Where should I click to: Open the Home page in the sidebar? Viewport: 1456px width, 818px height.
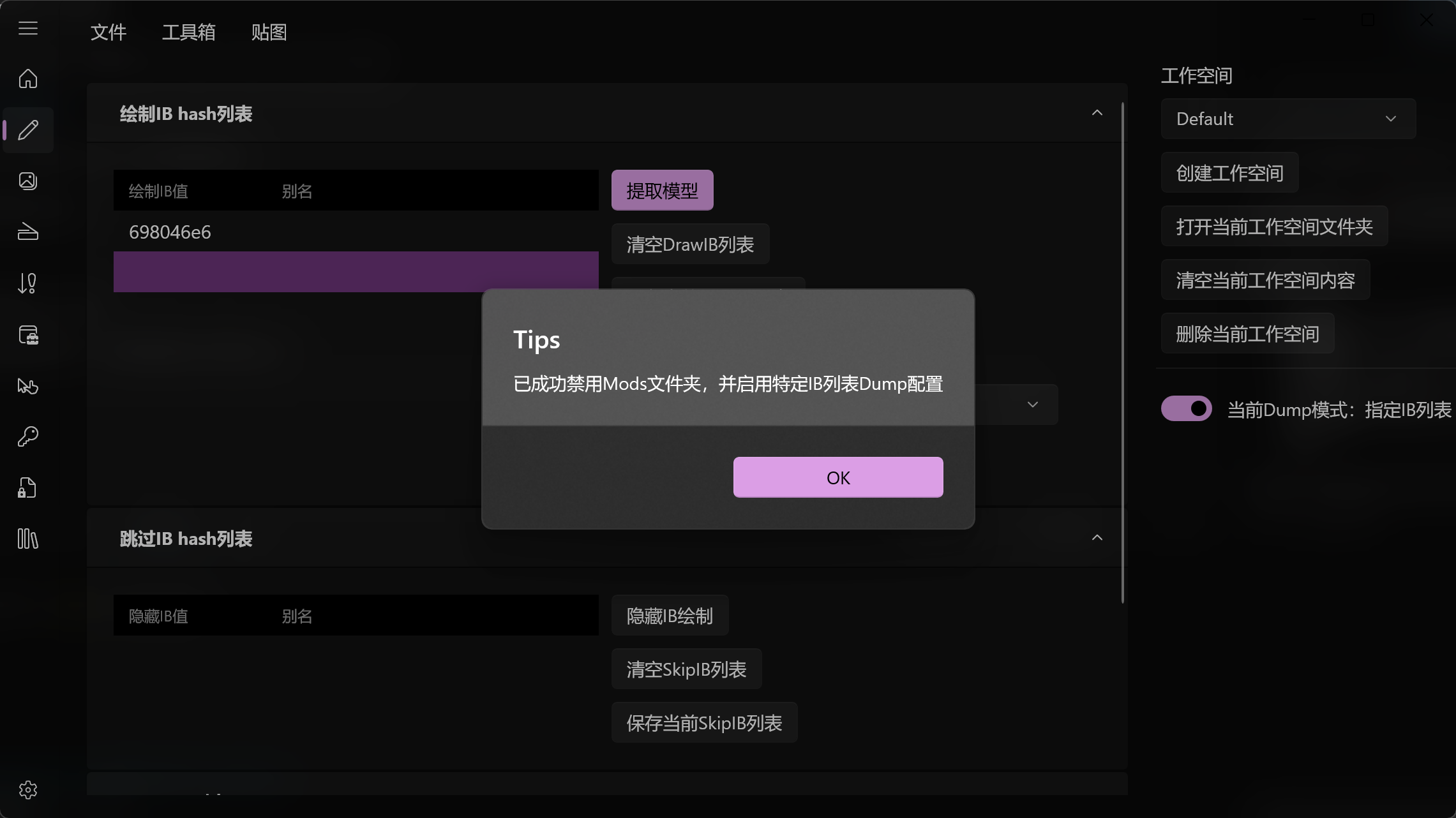click(x=27, y=78)
